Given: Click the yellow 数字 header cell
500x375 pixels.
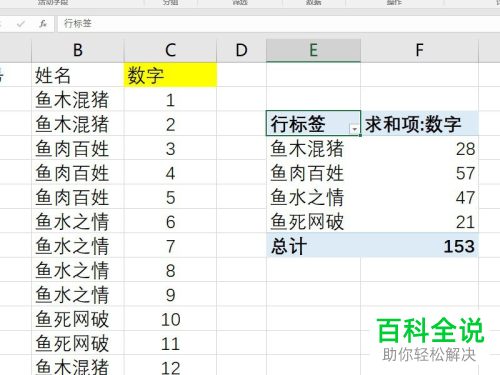Looking at the screenshot, I should [x=170, y=75].
